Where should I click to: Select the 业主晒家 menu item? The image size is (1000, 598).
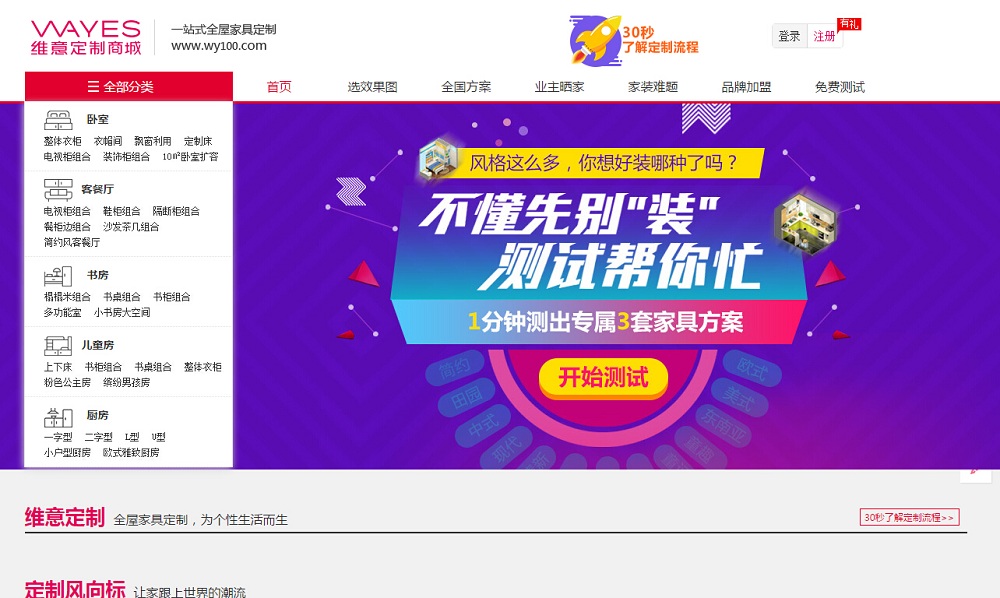(559, 87)
